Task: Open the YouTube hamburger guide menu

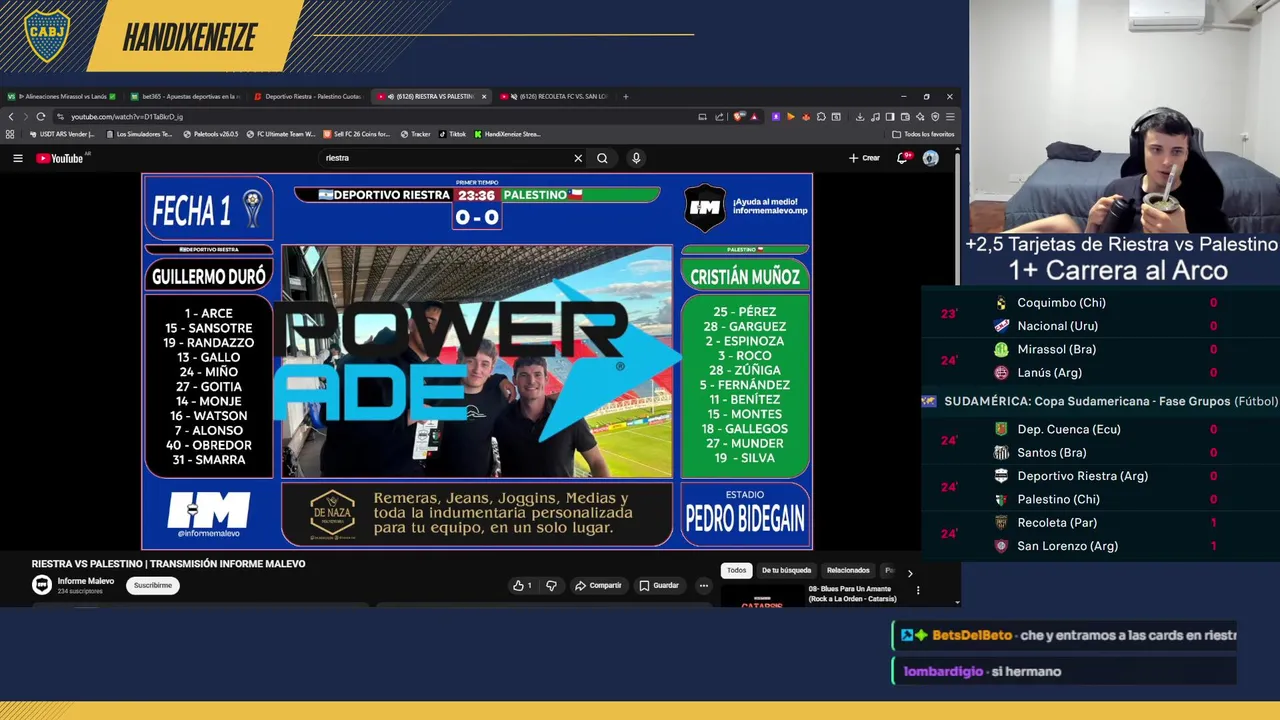Action: coord(18,158)
